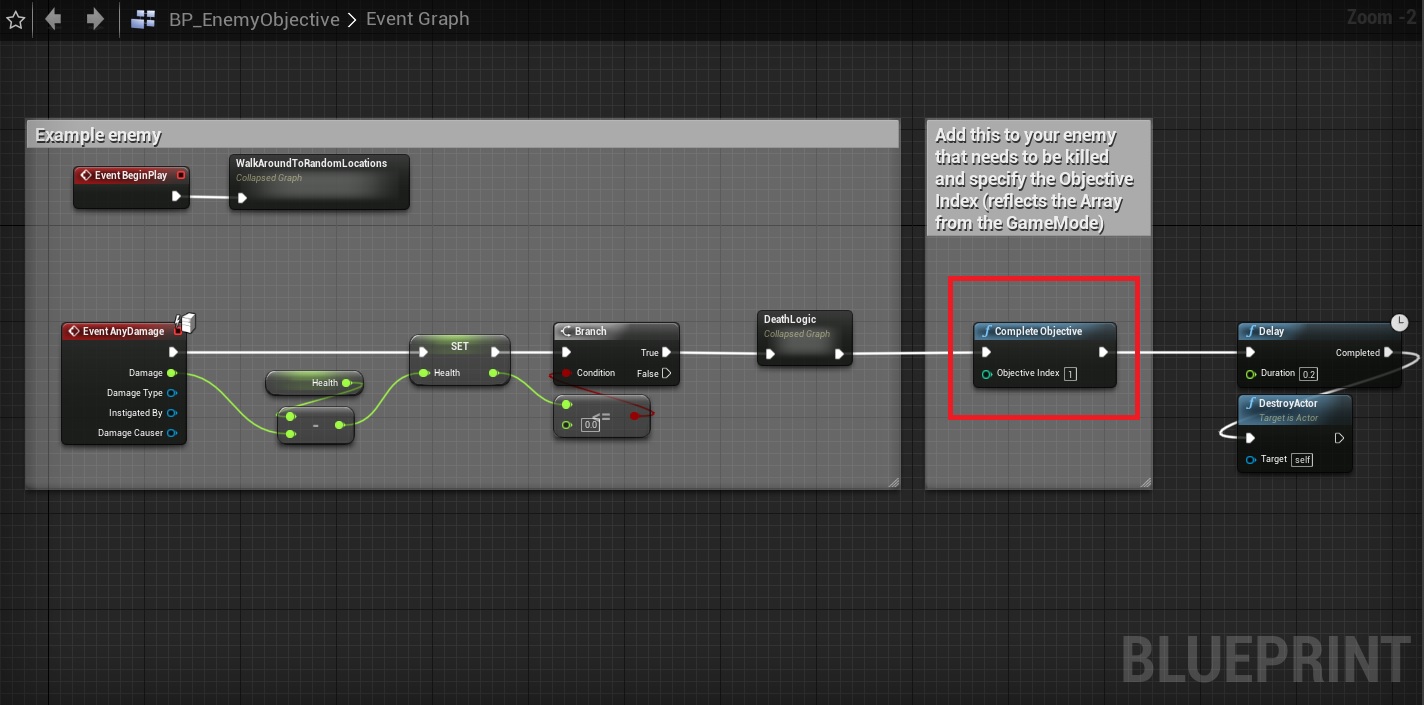Click the Event BeginPlay delegate pin
Viewport: 1424px width, 705px height.
(181, 175)
